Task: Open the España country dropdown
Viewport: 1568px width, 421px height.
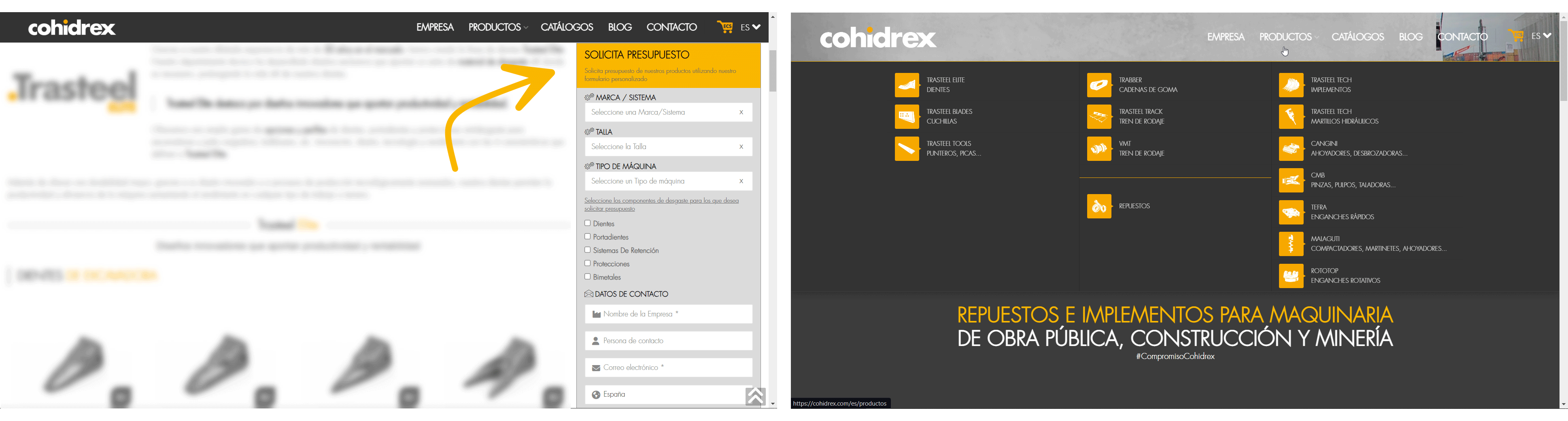Action: (x=668, y=394)
